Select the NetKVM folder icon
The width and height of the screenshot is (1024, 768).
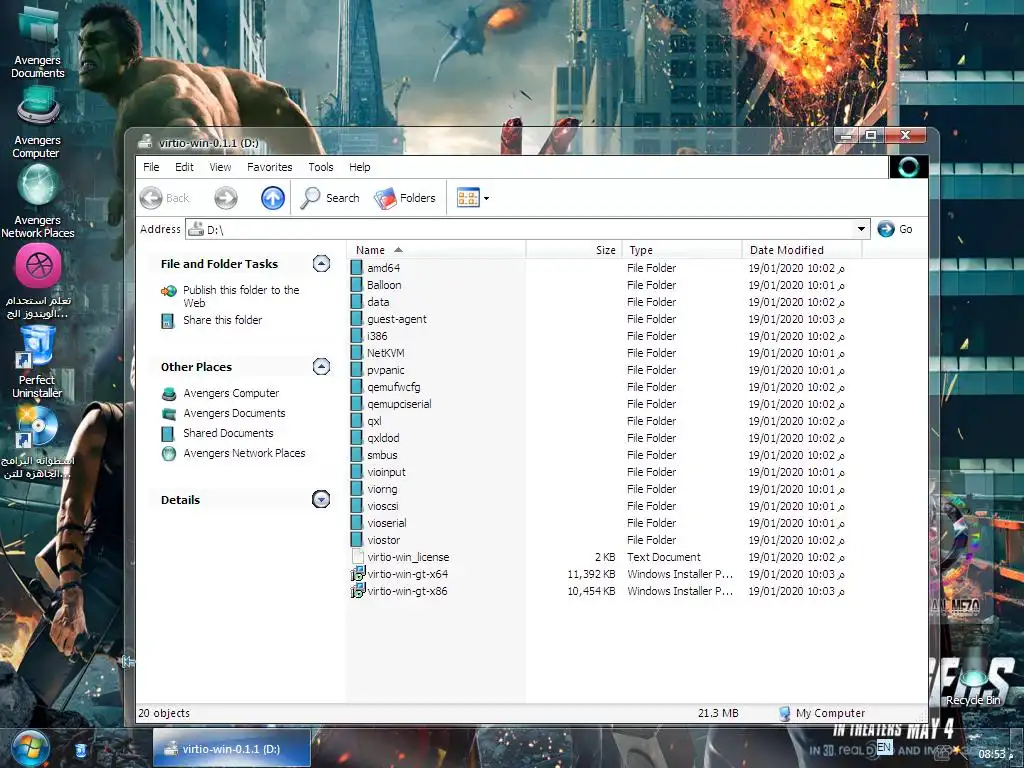tap(357, 353)
